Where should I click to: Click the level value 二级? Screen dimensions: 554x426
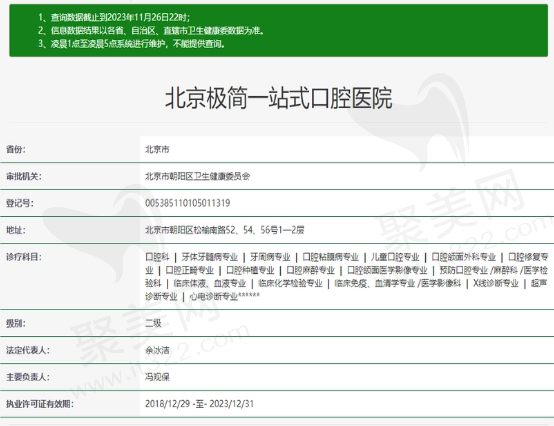[x=153, y=323]
